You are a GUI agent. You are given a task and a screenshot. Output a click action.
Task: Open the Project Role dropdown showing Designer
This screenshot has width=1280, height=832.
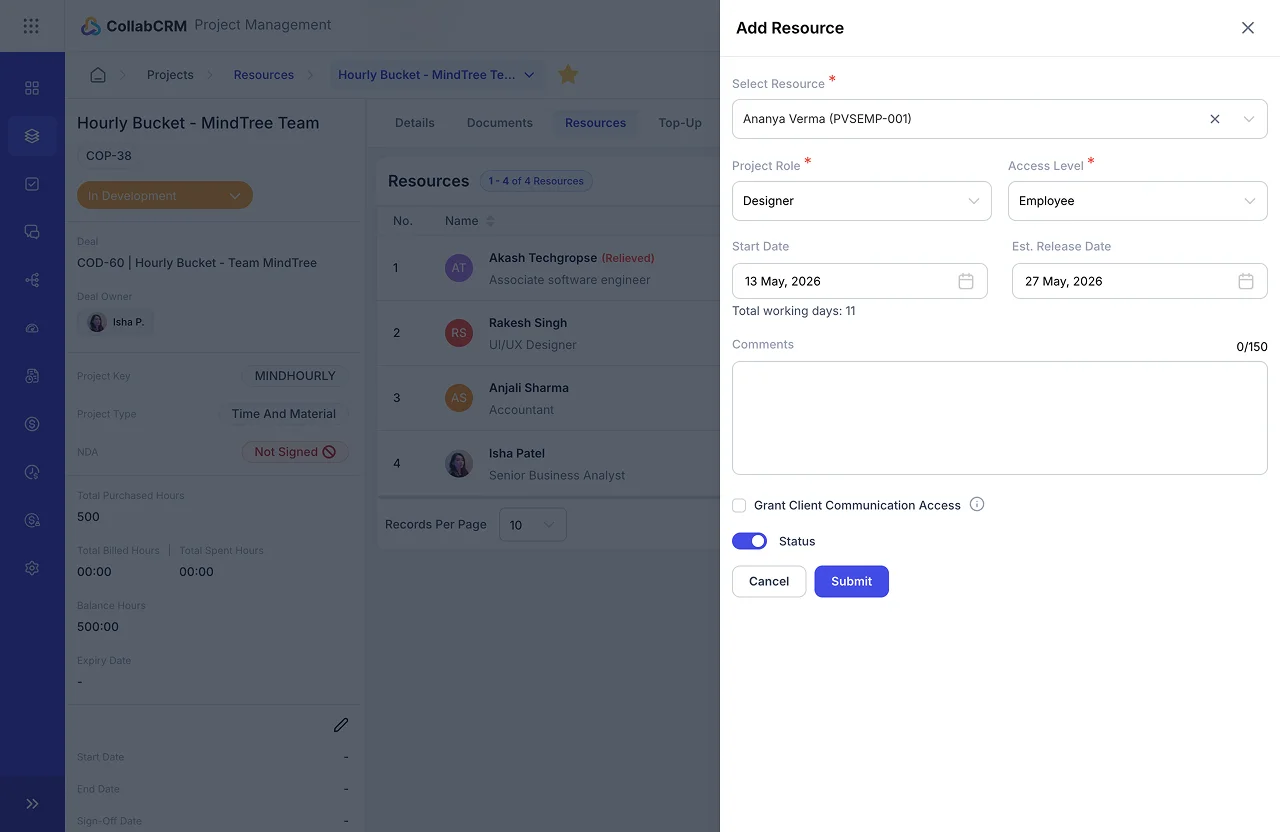[862, 201]
